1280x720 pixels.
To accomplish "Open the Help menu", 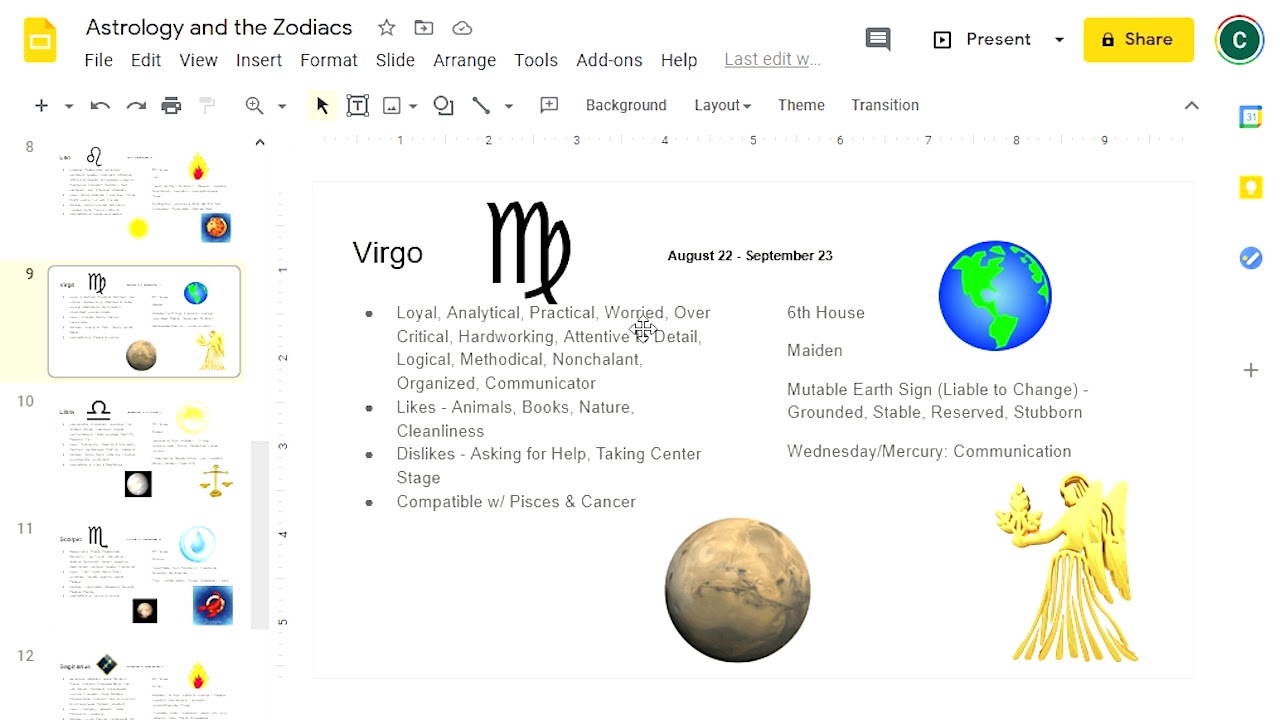I will point(678,60).
